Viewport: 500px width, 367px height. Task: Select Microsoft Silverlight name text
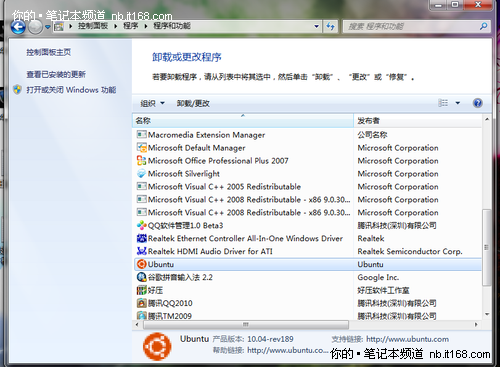(184, 174)
